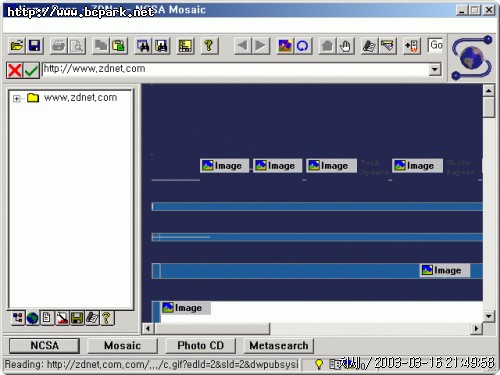This screenshot has width=500, height=375.
Task: Click the horizontal scrollbar left arrow
Action: (x=148, y=329)
